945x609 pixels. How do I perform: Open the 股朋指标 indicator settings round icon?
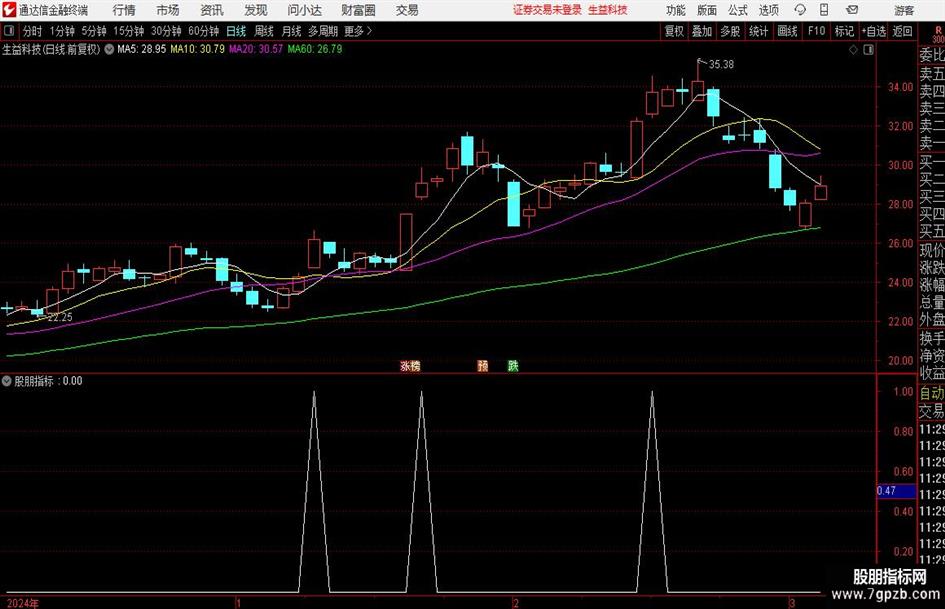[7, 381]
